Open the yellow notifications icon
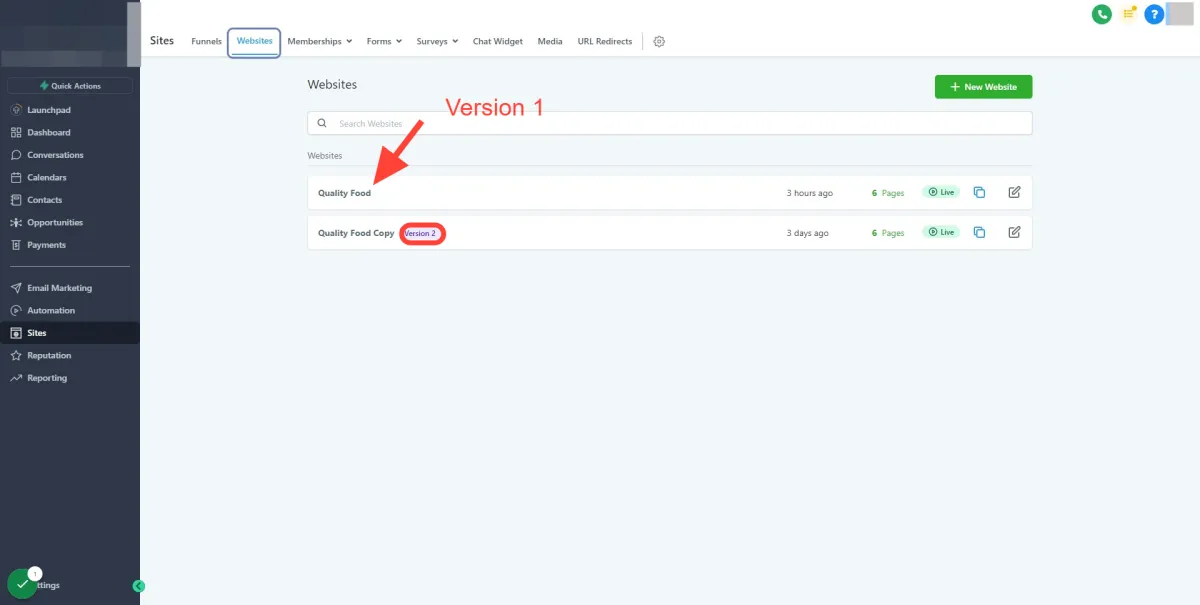1200x605 pixels. (1129, 14)
